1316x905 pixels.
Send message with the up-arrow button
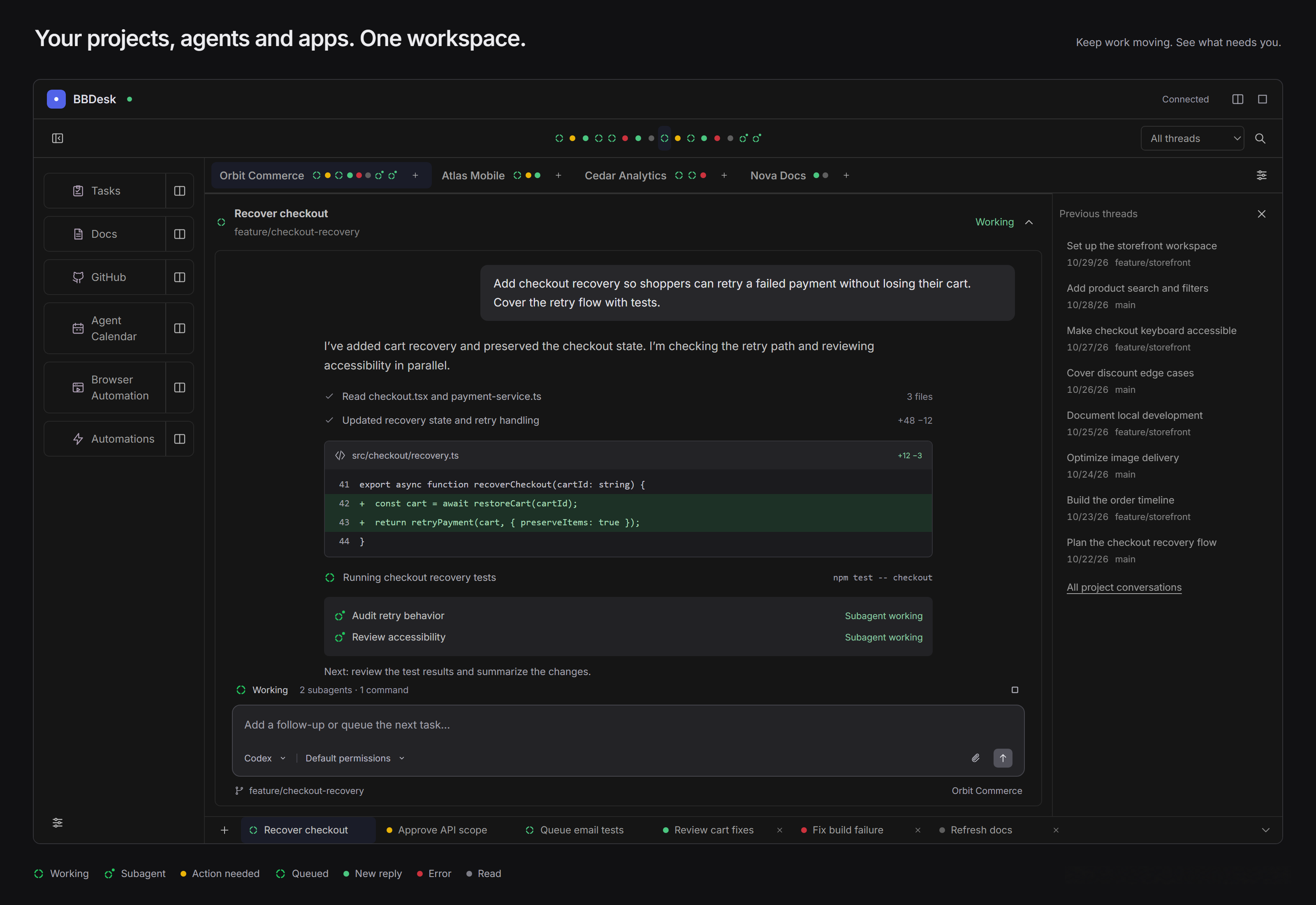pyautogui.click(x=1003, y=758)
